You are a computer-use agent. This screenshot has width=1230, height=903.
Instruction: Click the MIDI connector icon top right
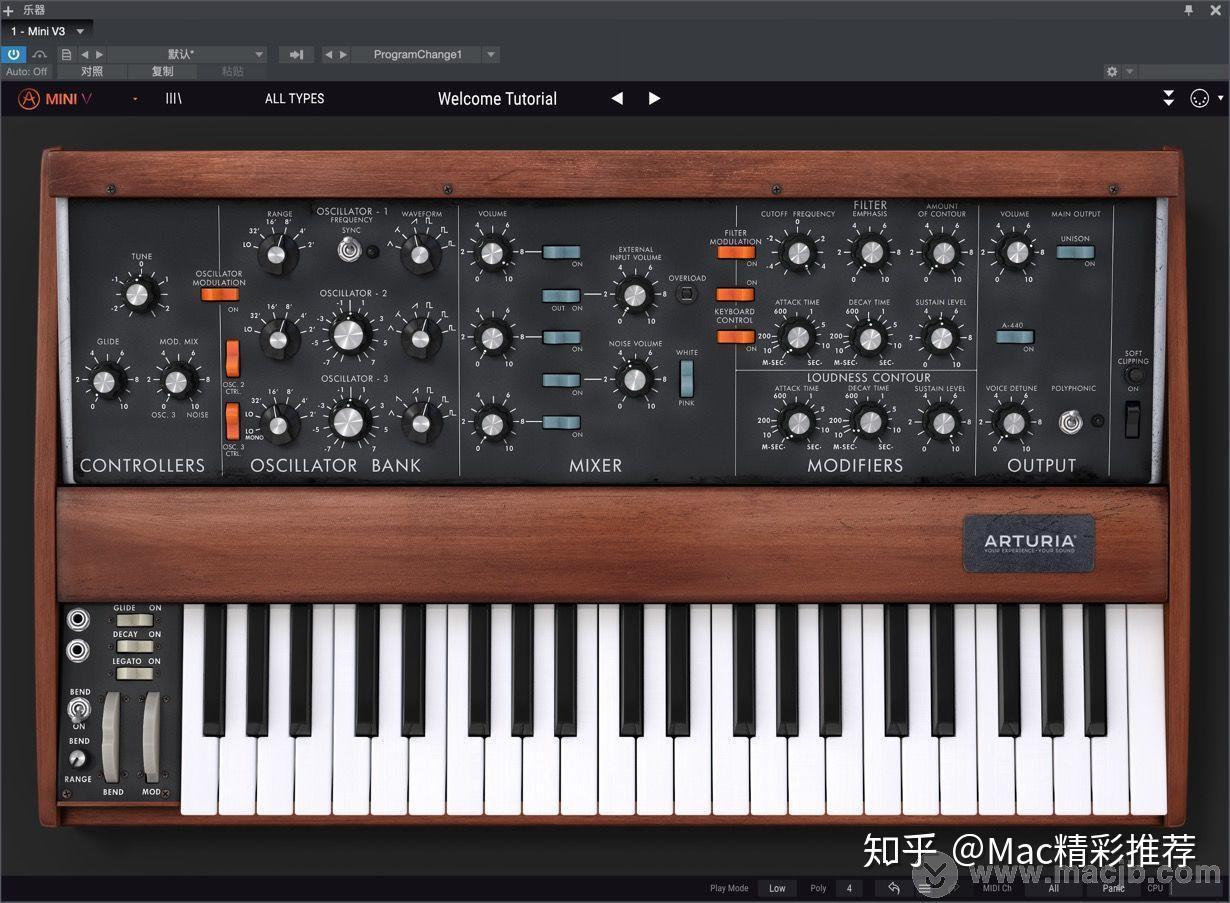[1199, 98]
